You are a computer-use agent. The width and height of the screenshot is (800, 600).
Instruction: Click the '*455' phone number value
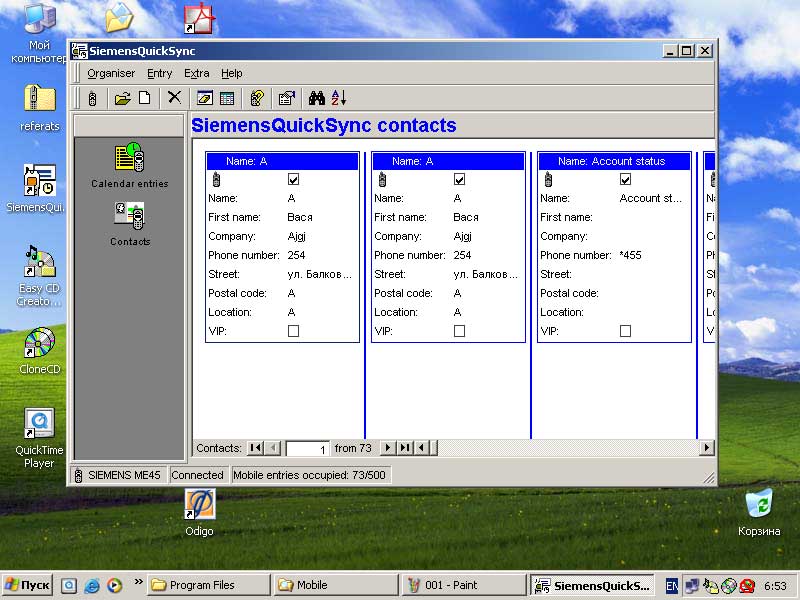(x=631, y=255)
